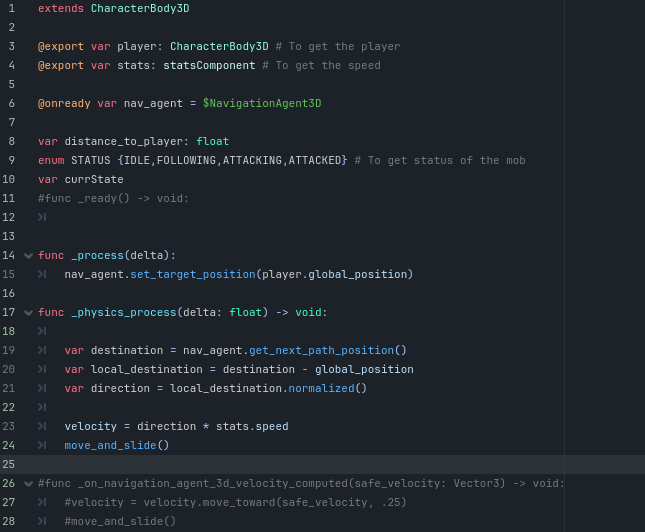Click line number 25 in gutter
This screenshot has height=532, width=645.
point(9,465)
